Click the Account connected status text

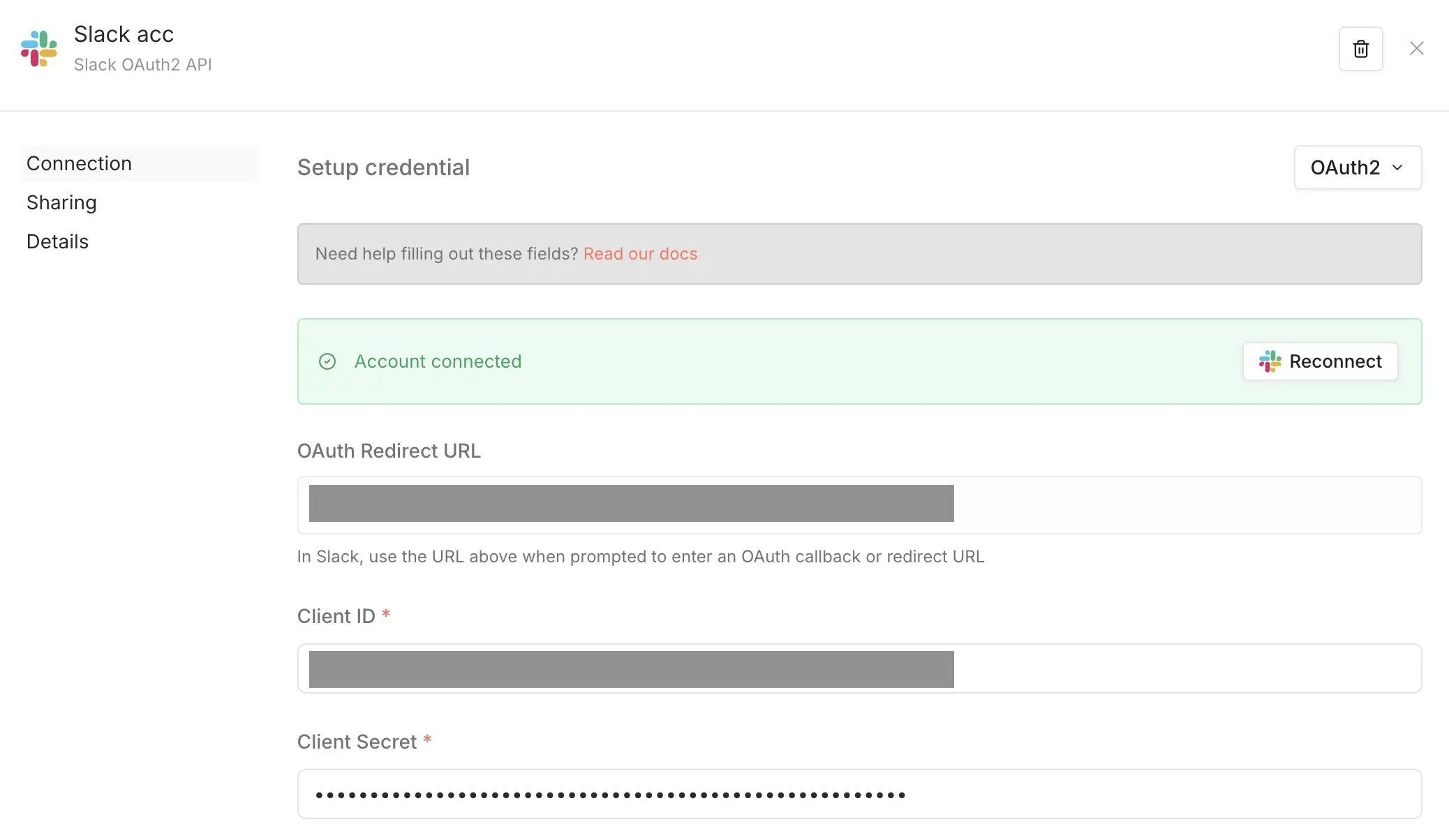point(438,361)
